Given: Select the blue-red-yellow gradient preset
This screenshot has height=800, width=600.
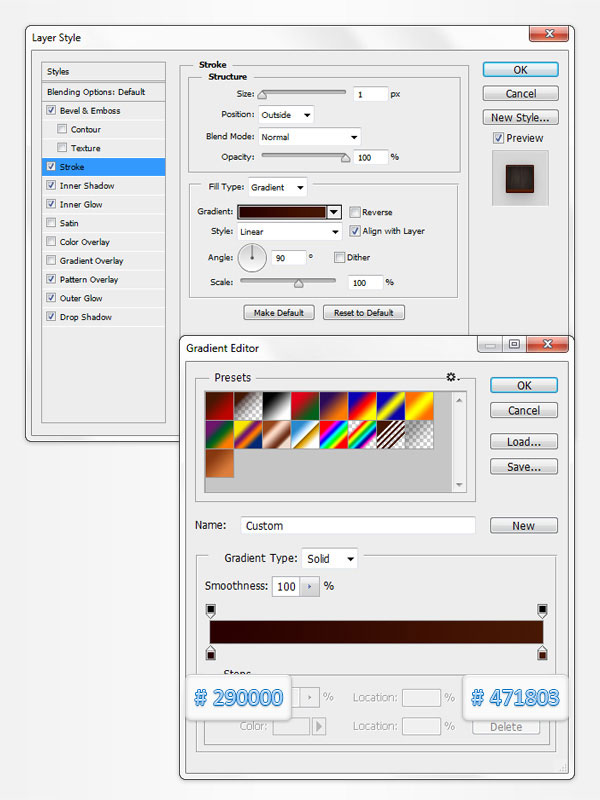Looking at the screenshot, I should click(x=362, y=406).
